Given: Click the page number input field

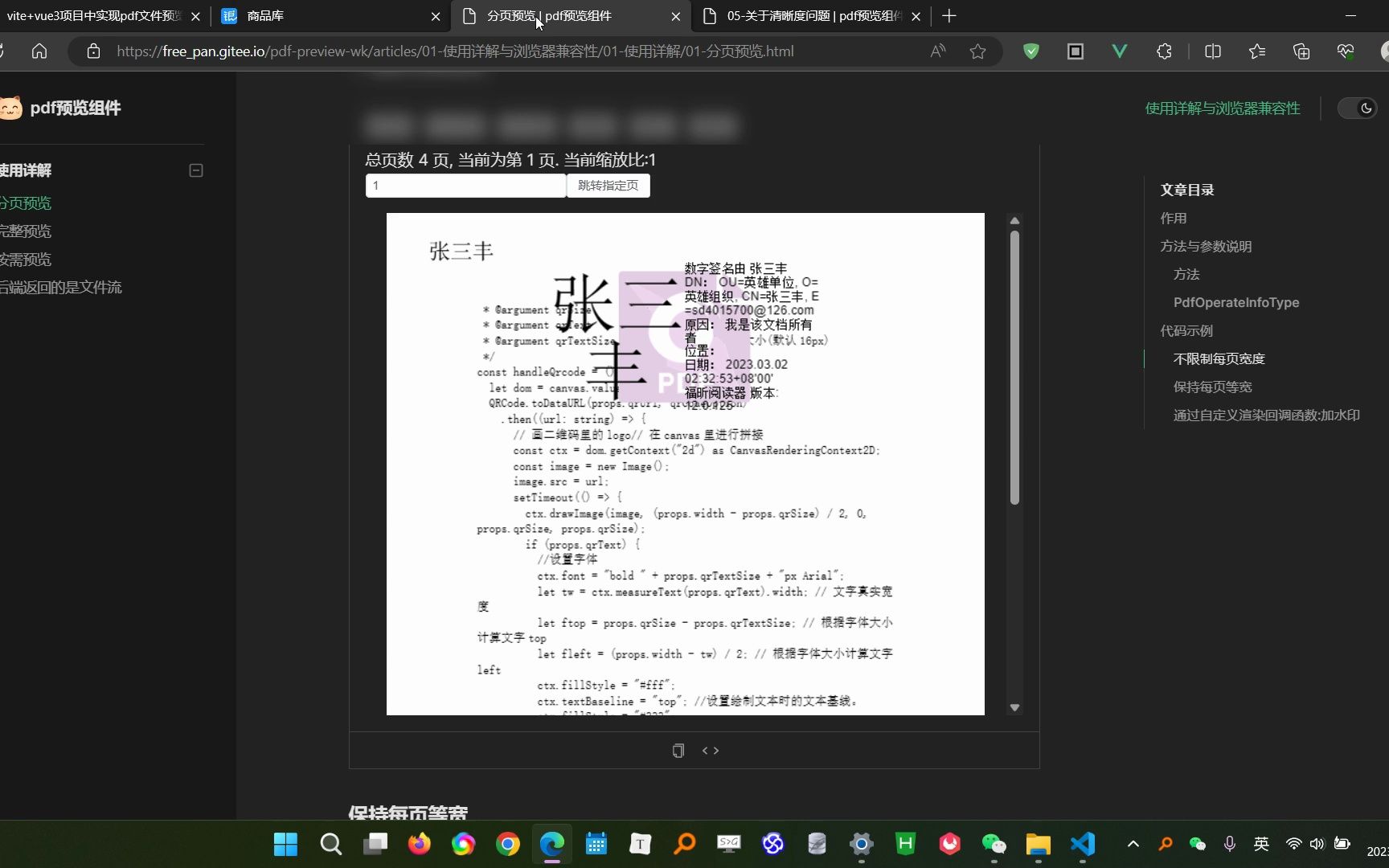Looking at the screenshot, I should [x=465, y=186].
